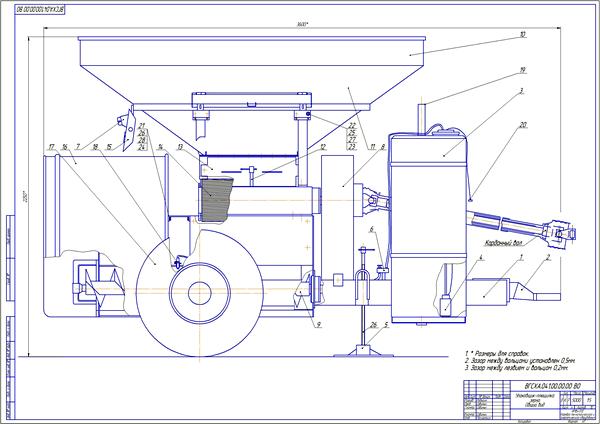Select callout number 17

(52, 147)
